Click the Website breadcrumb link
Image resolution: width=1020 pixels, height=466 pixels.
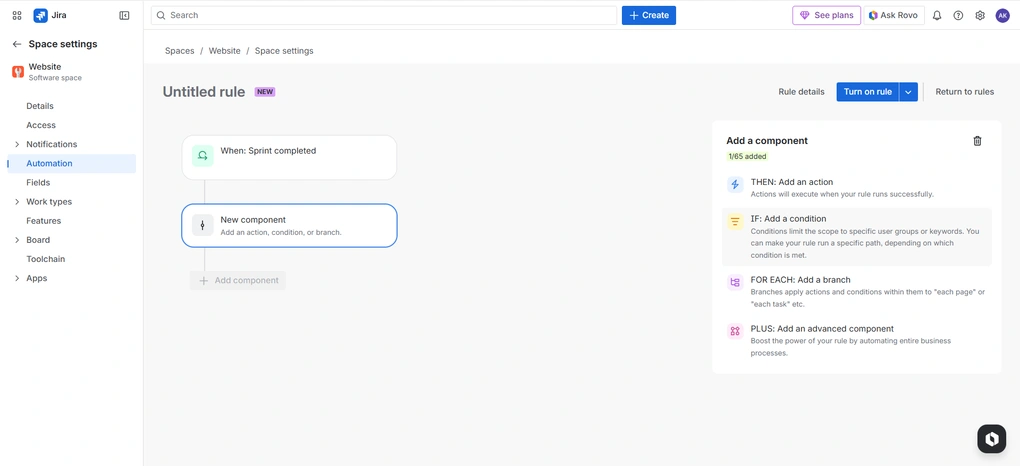[x=224, y=51]
